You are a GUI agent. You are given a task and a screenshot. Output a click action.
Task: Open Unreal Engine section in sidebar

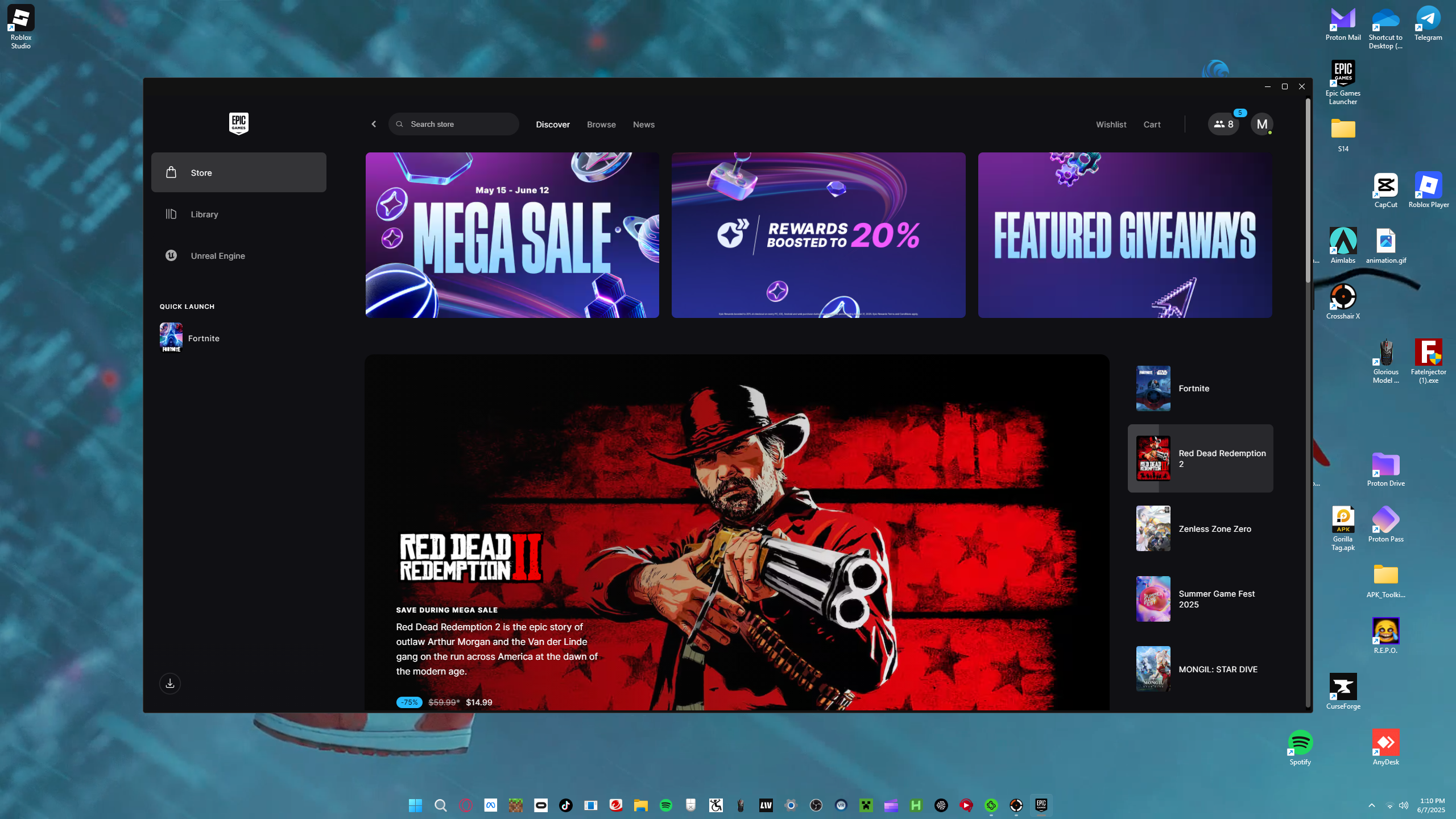pyautogui.click(x=217, y=255)
